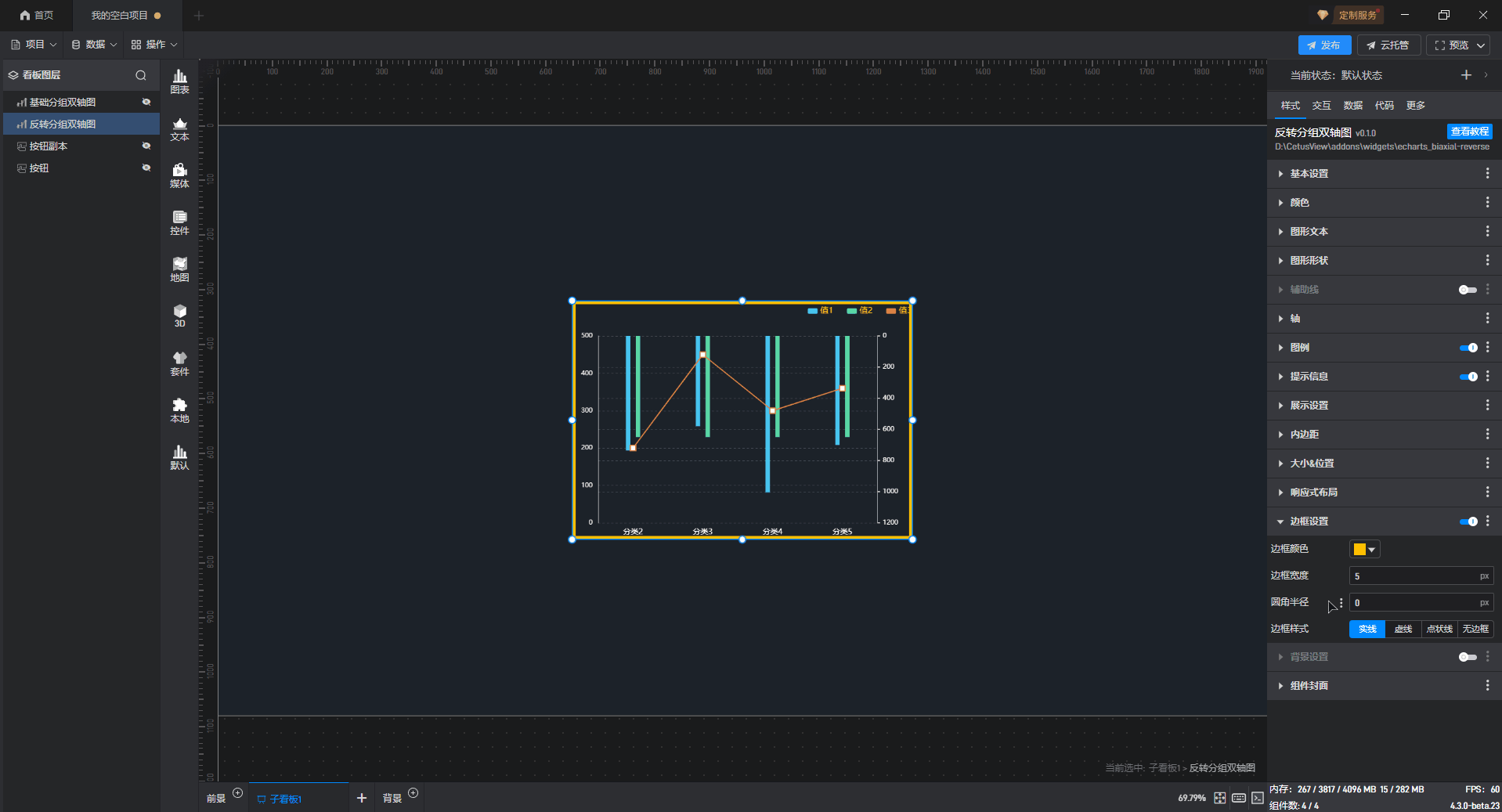Open the 文本 text components panel
This screenshot has height=812, width=1502.
pos(179,128)
